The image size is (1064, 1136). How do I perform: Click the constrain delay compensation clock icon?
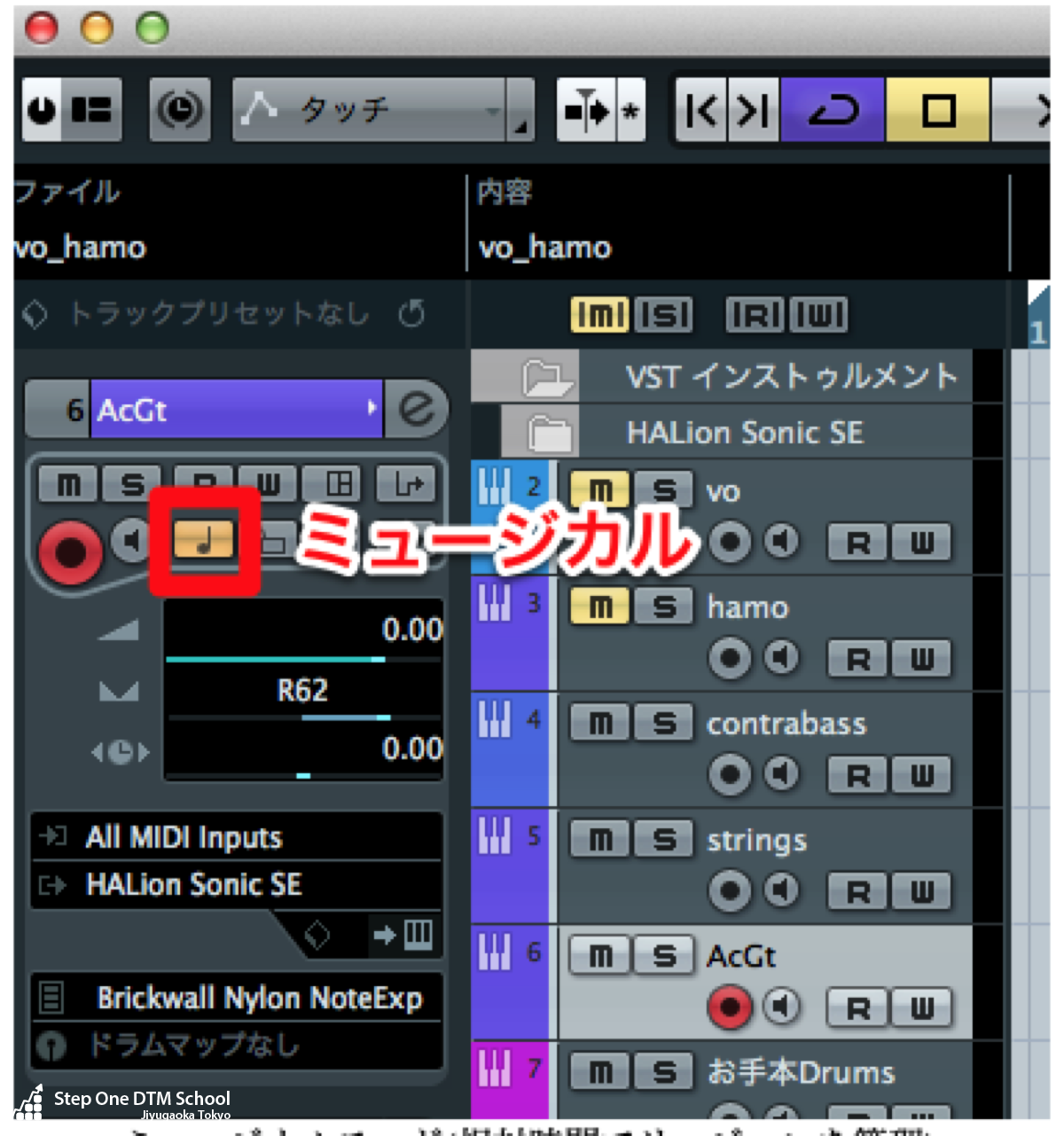click(180, 111)
